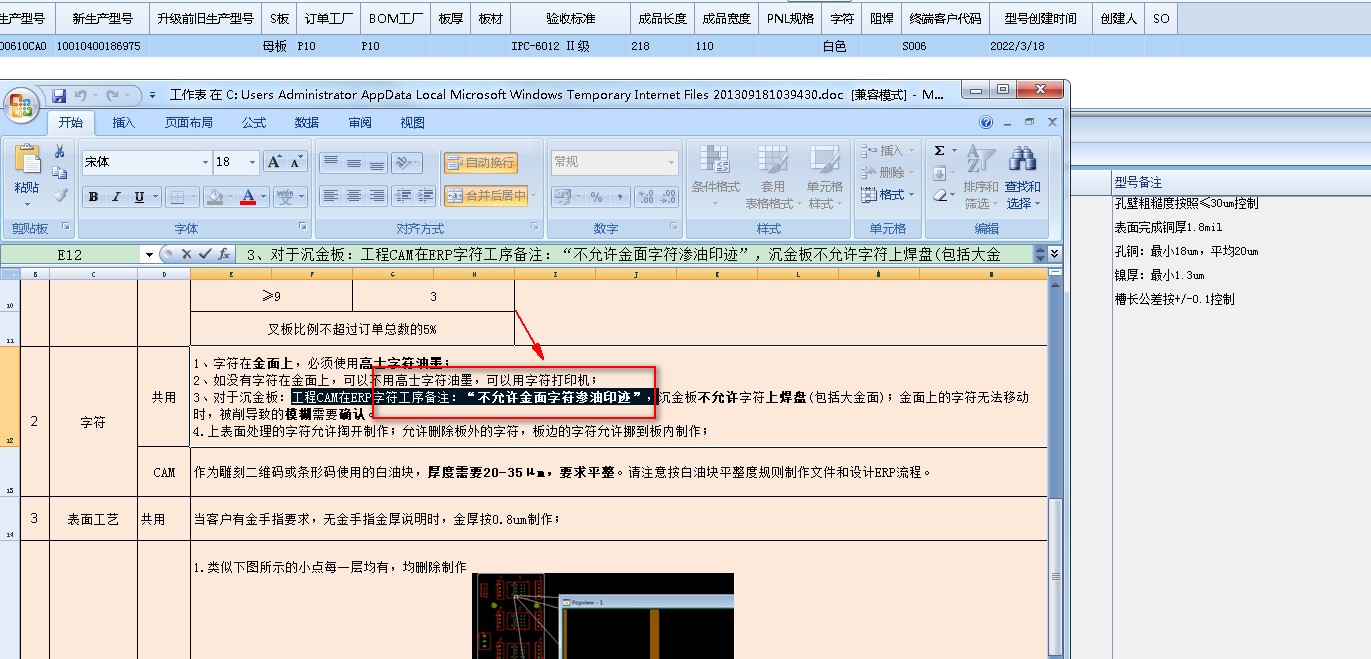
Task: Click the Redo arrow in quick access toolbar
Action: click(110, 95)
